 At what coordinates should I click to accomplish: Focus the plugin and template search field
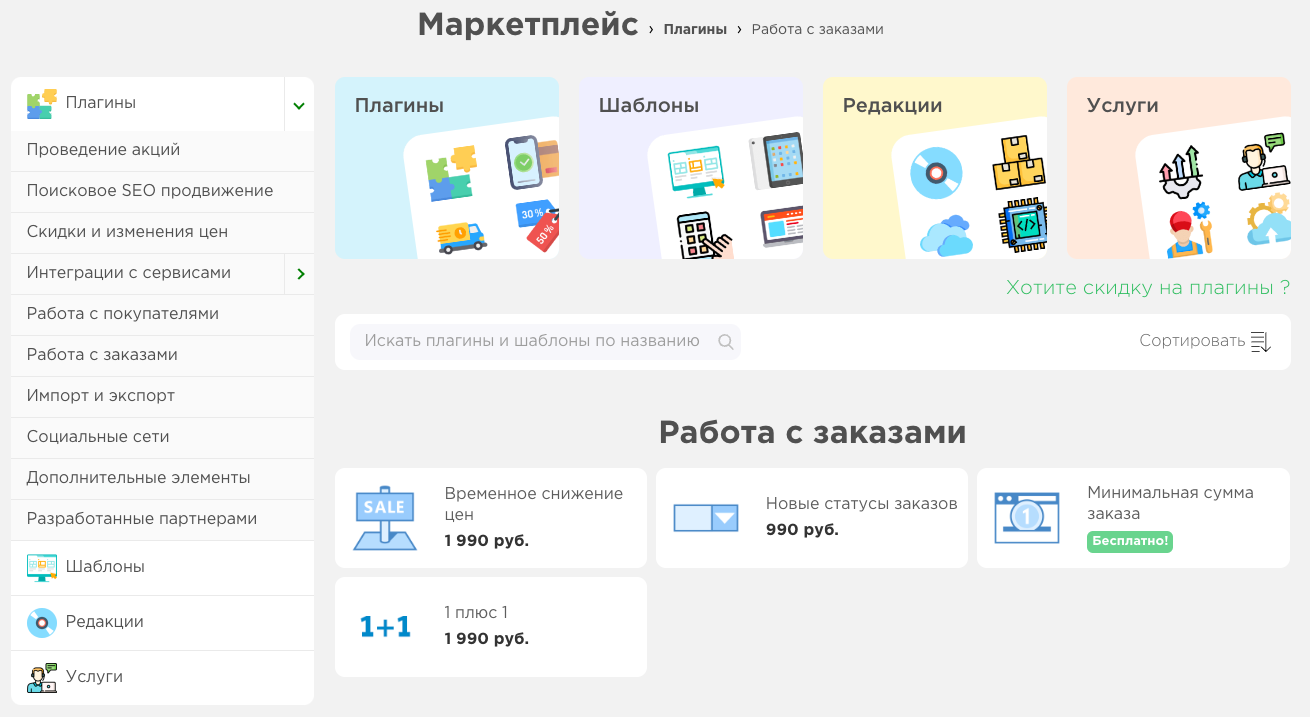(x=532, y=341)
